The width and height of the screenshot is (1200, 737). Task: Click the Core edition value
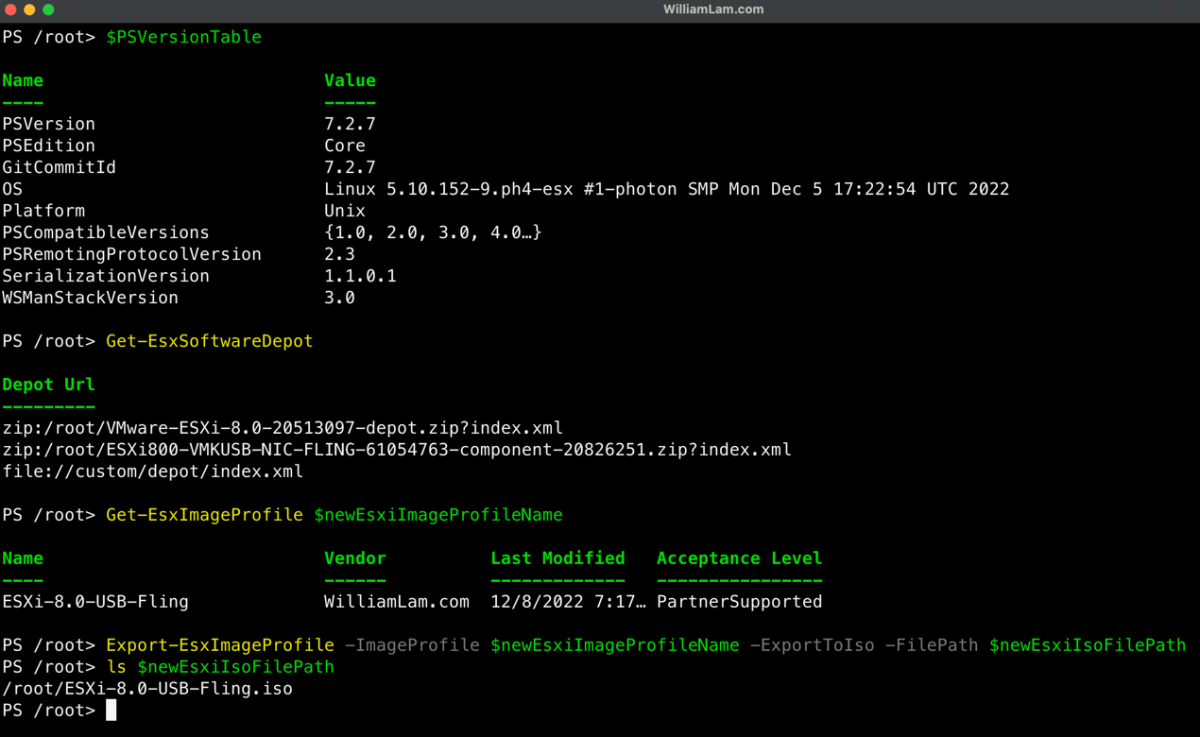345,146
